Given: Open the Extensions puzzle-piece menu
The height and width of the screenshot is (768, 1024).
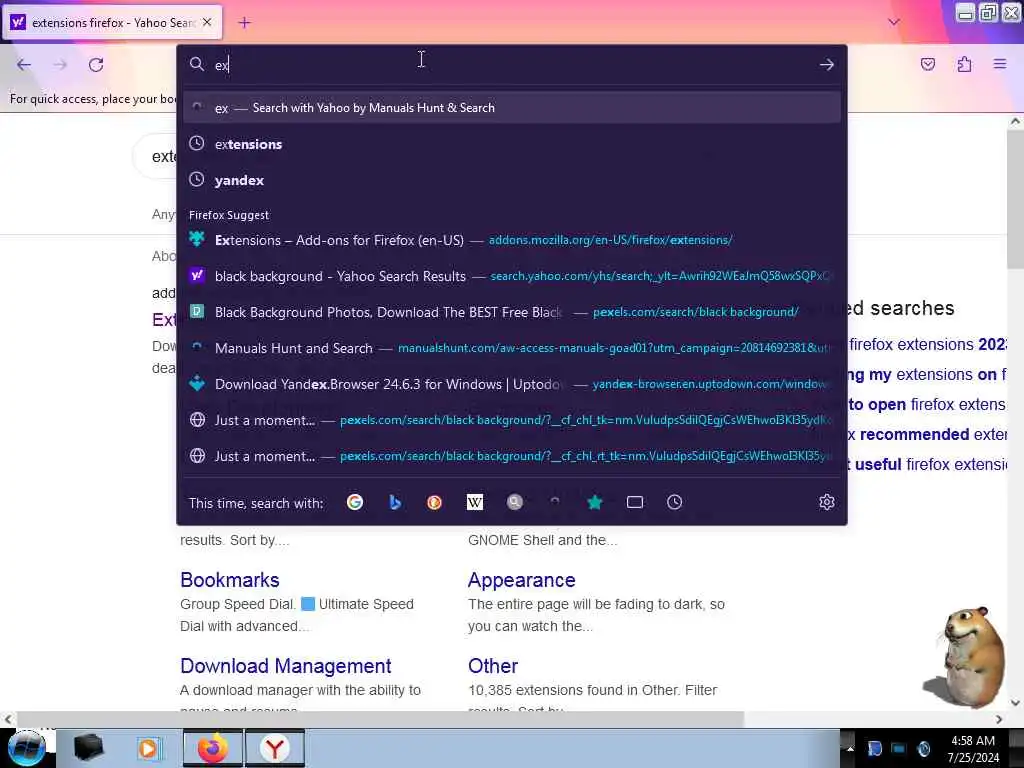Looking at the screenshot, I should [x=964, y=64].
